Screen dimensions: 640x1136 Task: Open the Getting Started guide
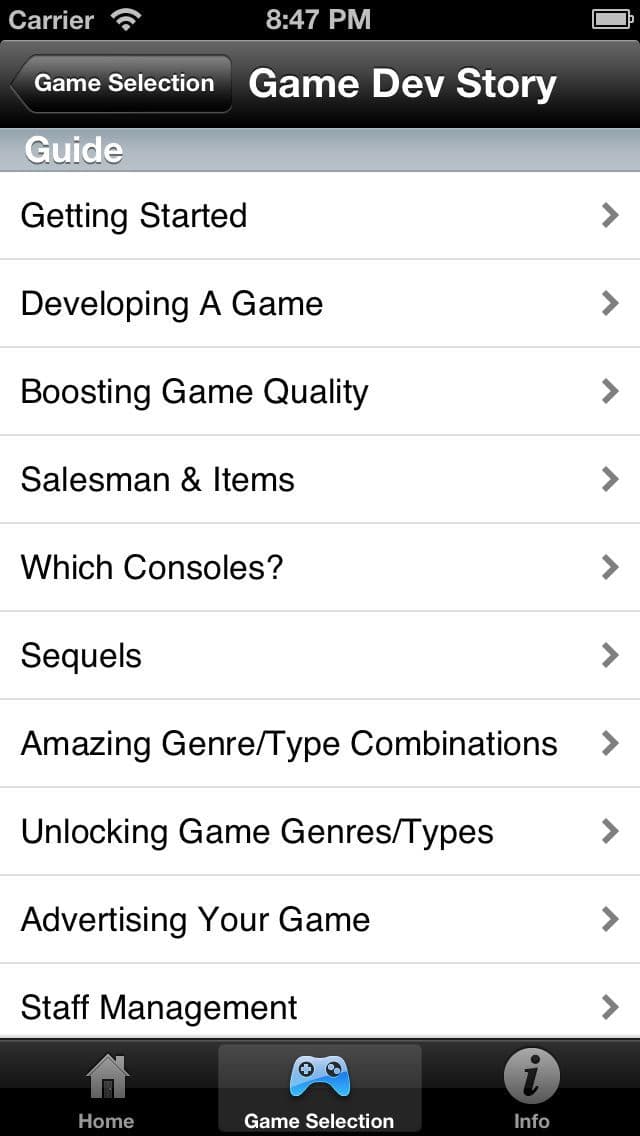coord(320,216)
